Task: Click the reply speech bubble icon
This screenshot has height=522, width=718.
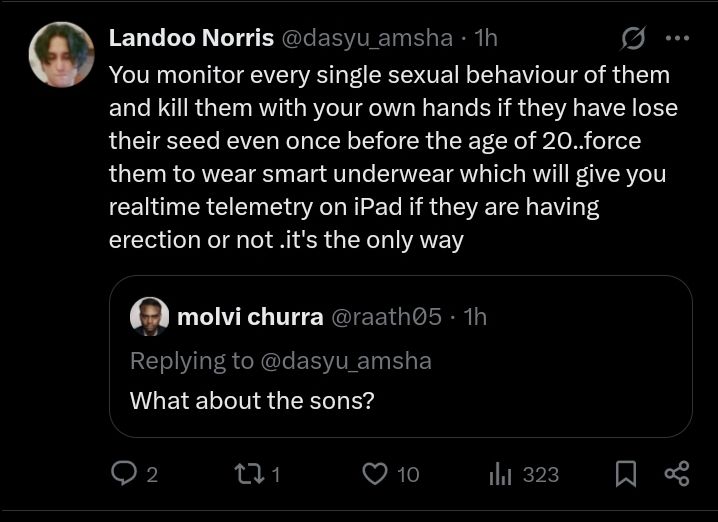Action: [x=123, y=474]
